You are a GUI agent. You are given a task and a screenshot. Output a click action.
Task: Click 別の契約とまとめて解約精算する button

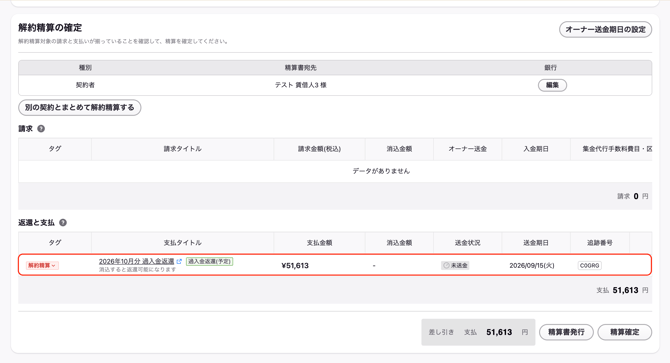point(79,107)
